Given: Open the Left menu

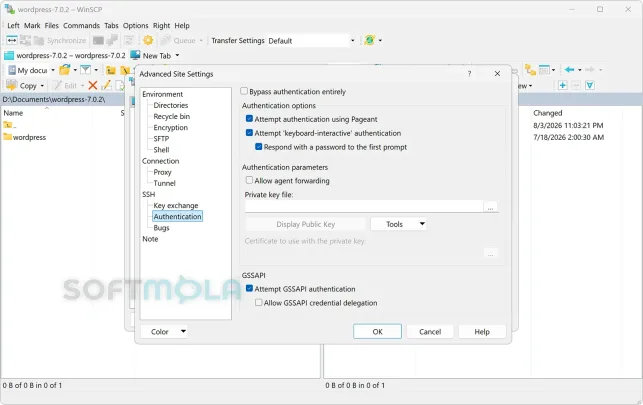Looking at the screenshot, I should 13,25.
